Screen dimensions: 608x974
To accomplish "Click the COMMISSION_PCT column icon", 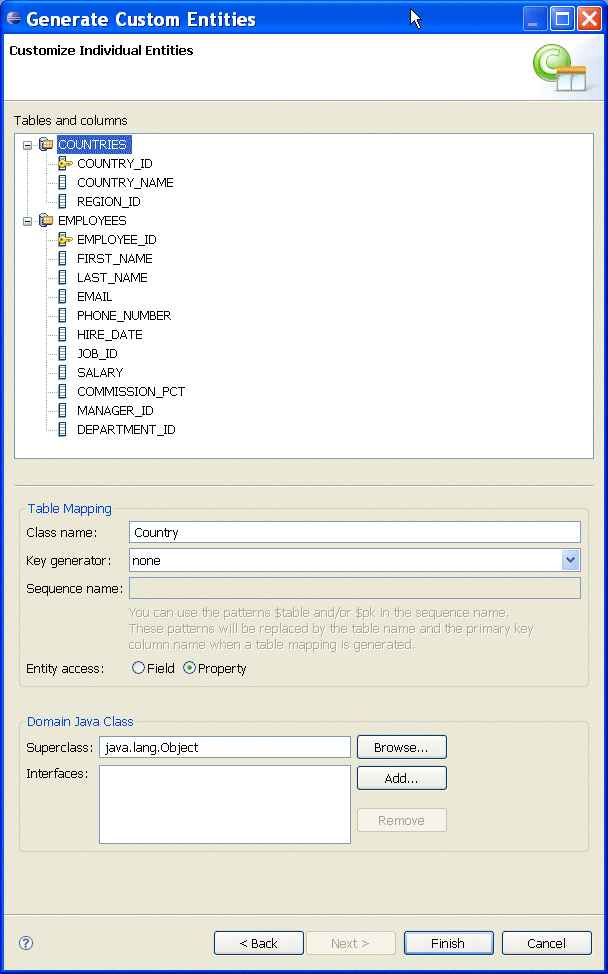I will [62, 392].
